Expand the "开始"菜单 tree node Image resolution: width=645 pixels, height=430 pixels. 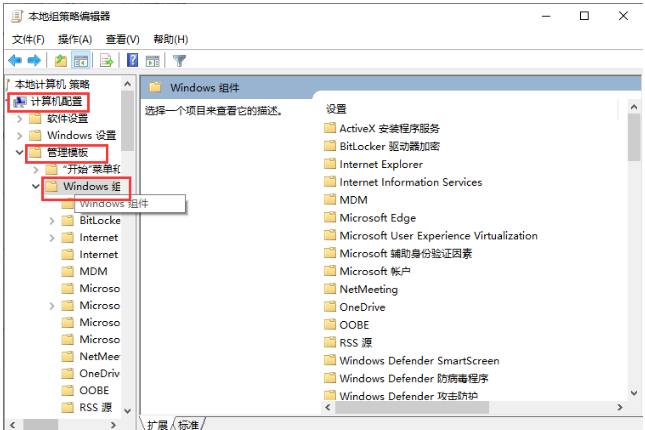36,170
